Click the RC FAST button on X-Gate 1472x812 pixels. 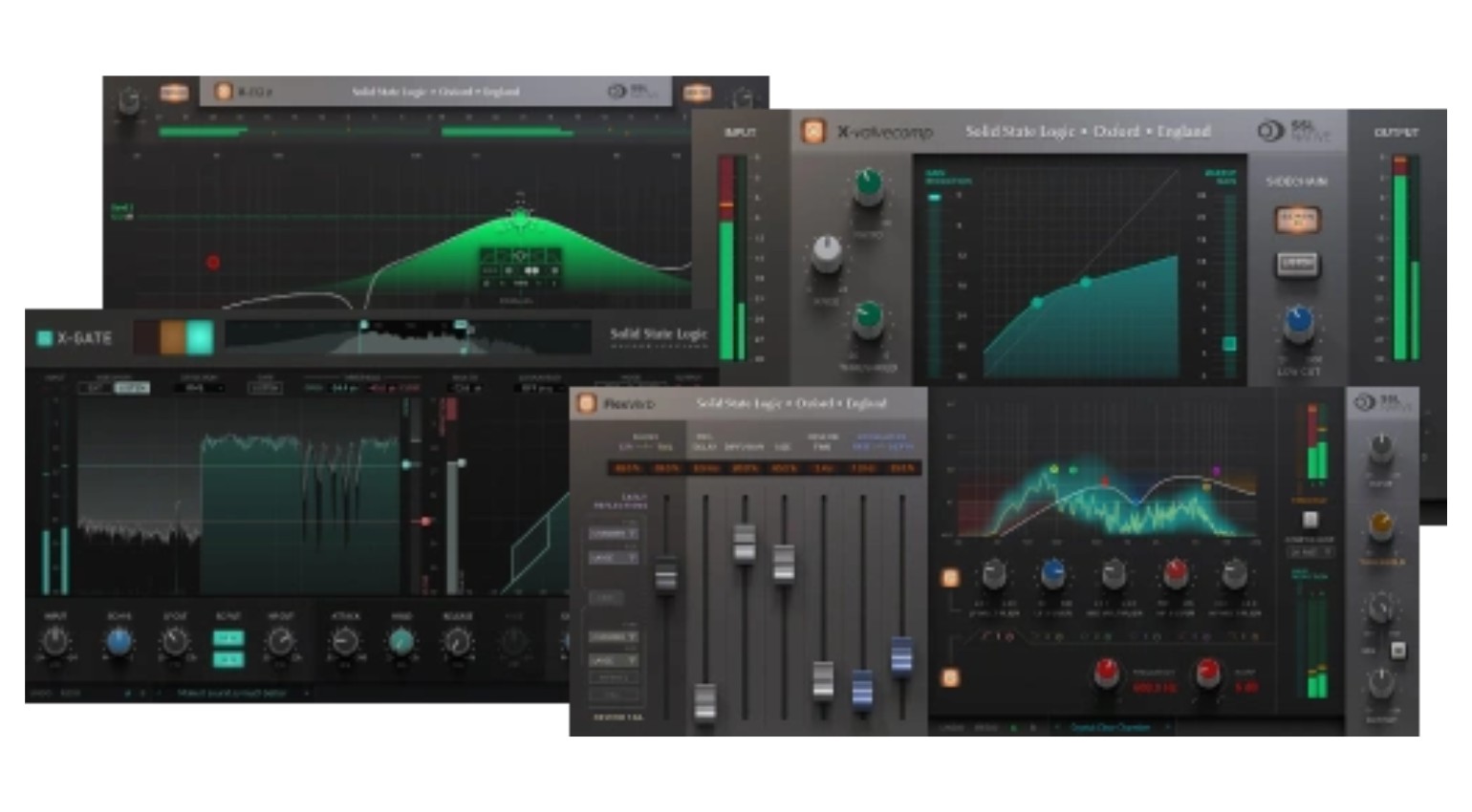[x=229, y=637]
